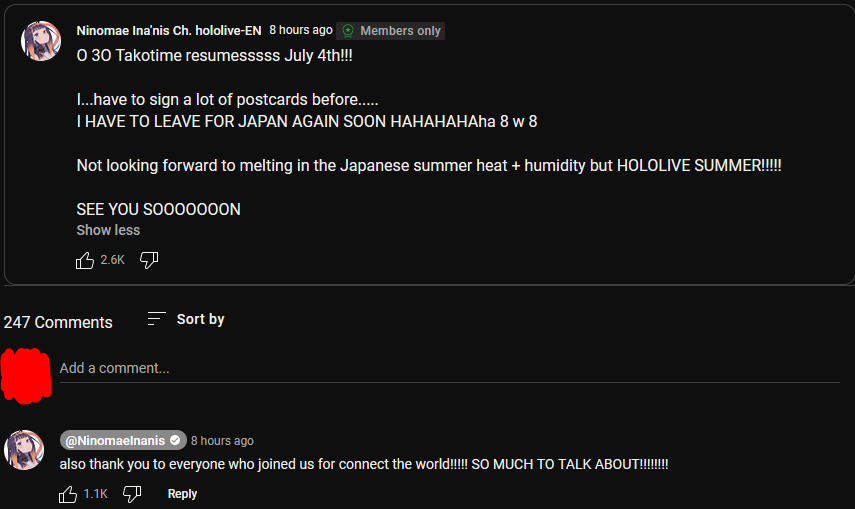Open Ninomae Ina'nis Ch. hololive-EN channel link

pos(168,31)
